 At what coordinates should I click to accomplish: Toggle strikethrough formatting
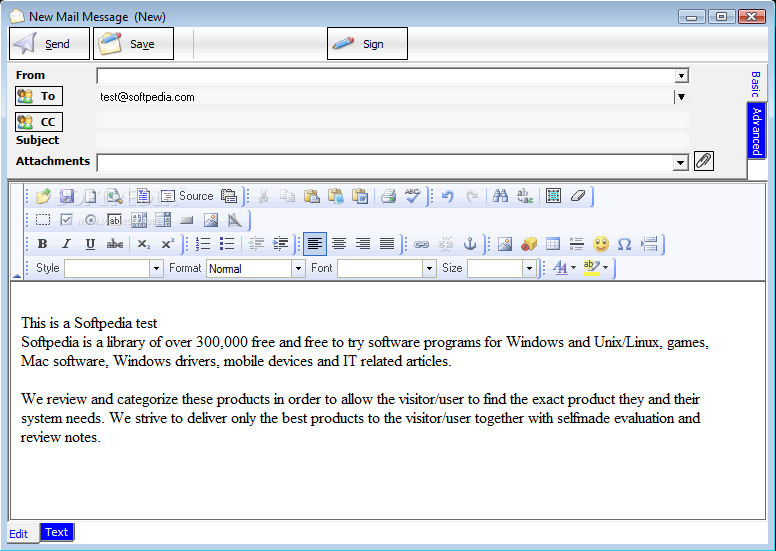coord(115,244)
